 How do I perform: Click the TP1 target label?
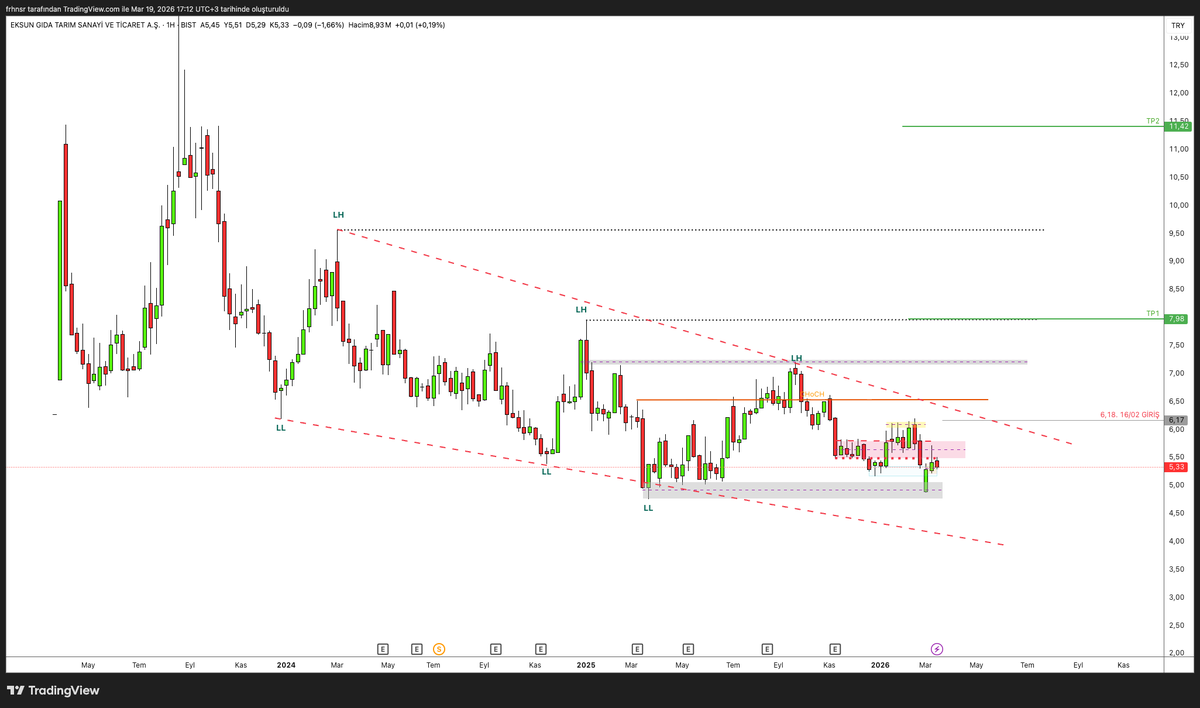(x=1152, y=313)
